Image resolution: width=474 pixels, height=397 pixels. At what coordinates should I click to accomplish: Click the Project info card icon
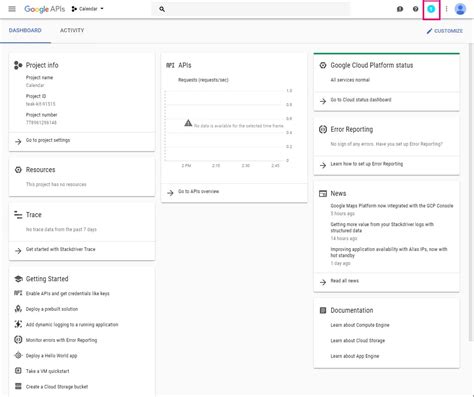(x=18, y=65)
